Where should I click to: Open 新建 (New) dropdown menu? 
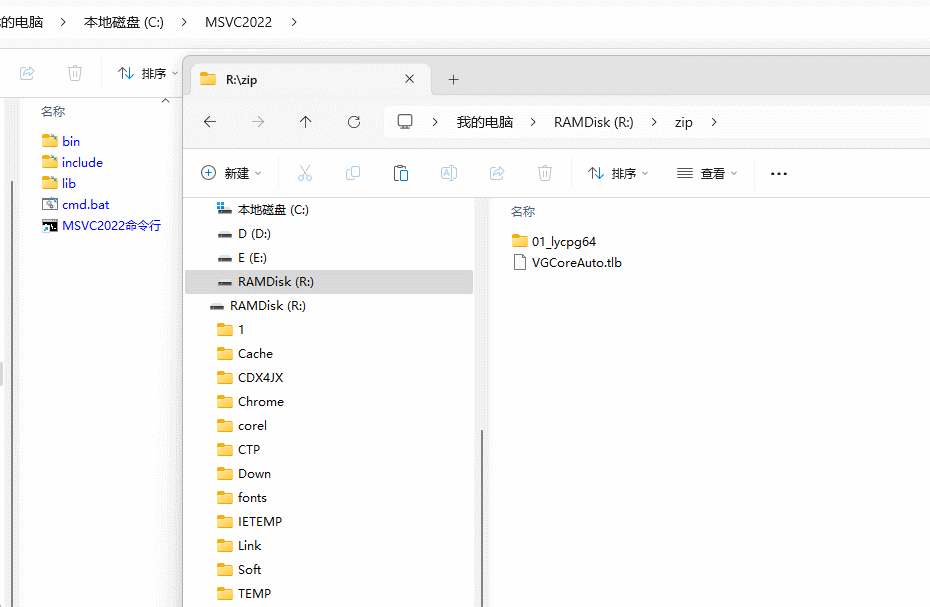pyautogui.click(x=231, y=173)
